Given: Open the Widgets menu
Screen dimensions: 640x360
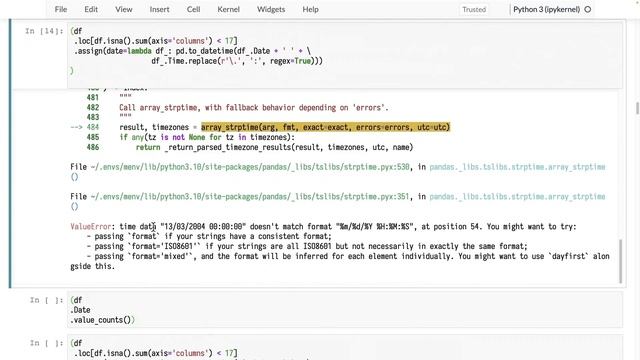Looking at the screenshot, I should coord(271,9).
